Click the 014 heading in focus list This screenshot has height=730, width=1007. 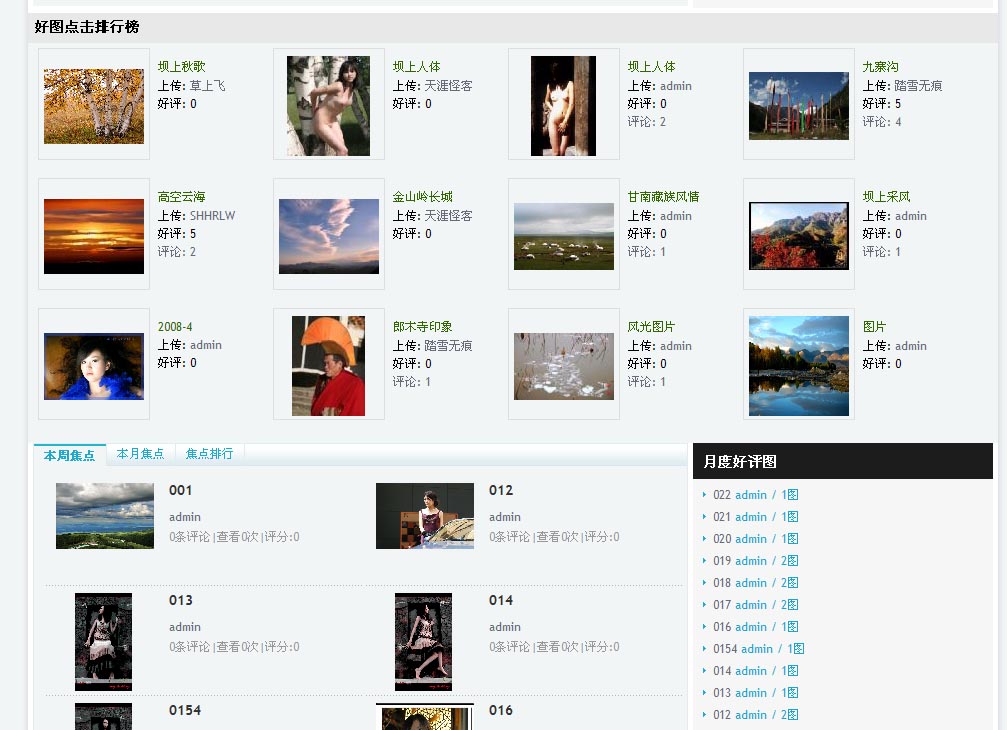(501, 600)
